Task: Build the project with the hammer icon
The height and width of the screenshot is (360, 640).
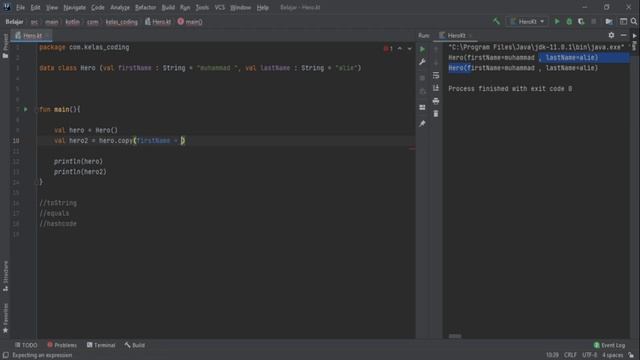Action: click(x=496, y=21)
